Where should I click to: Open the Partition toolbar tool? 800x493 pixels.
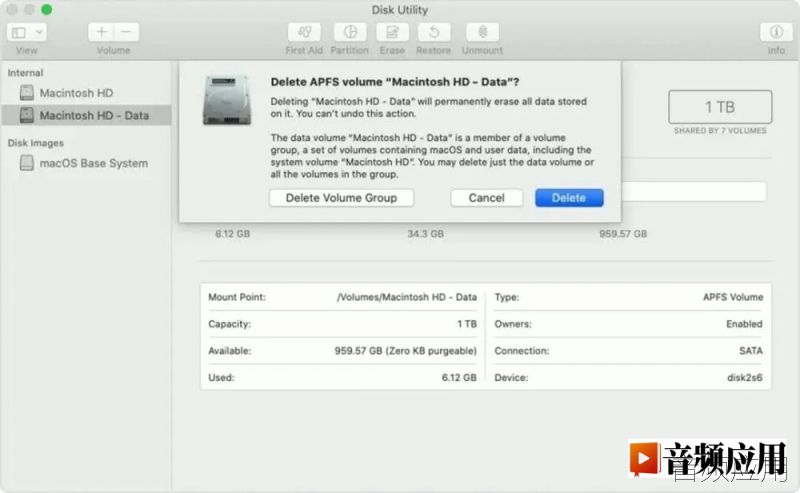tap(350, 32)
